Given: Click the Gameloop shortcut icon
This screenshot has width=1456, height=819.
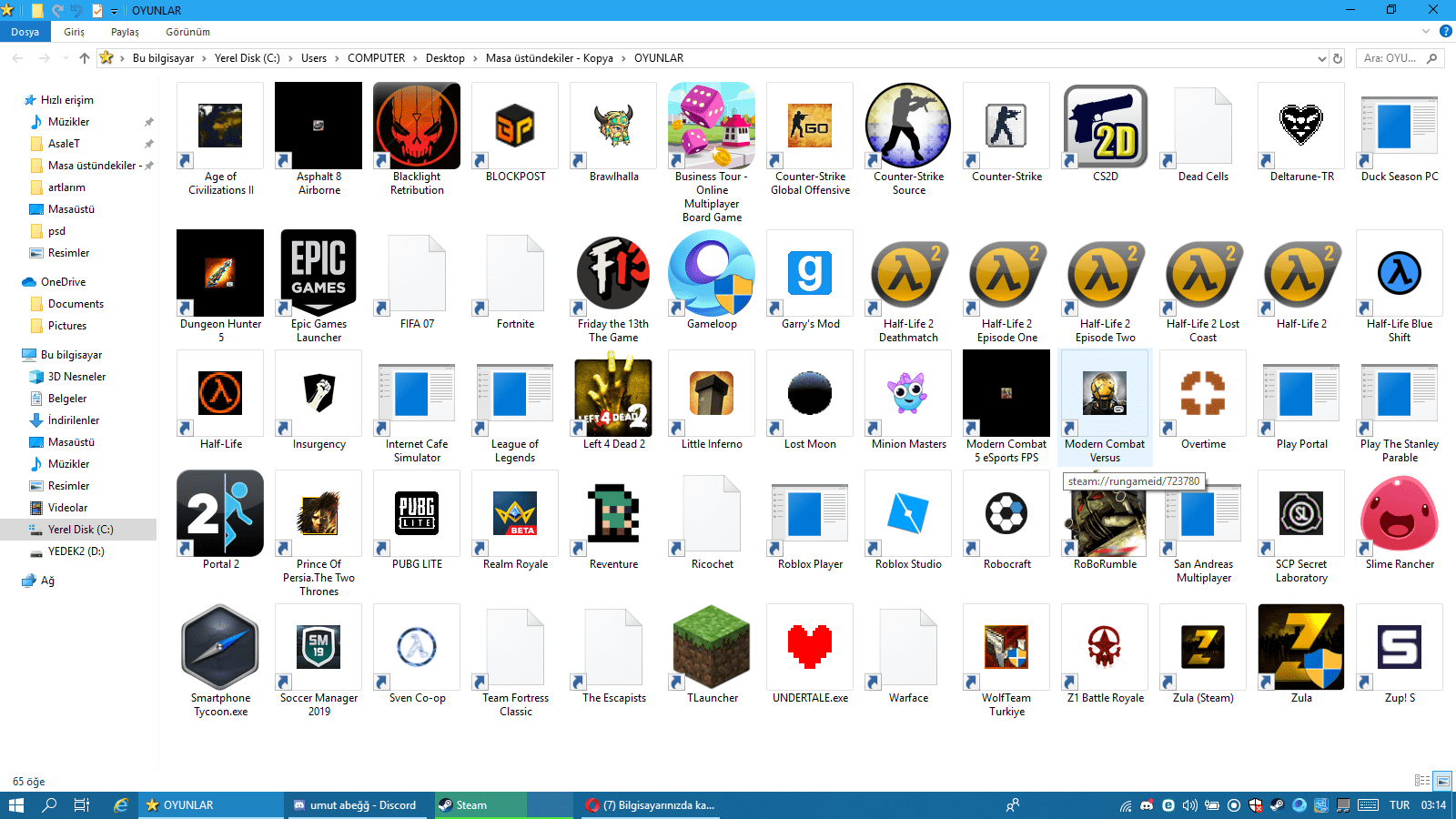Looking at the screenshot, I should [x=712, y=273].
